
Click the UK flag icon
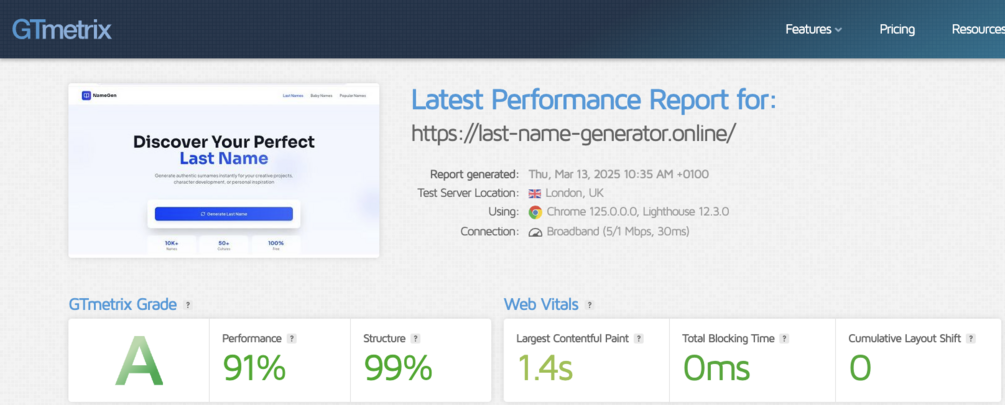coord(535,194)
